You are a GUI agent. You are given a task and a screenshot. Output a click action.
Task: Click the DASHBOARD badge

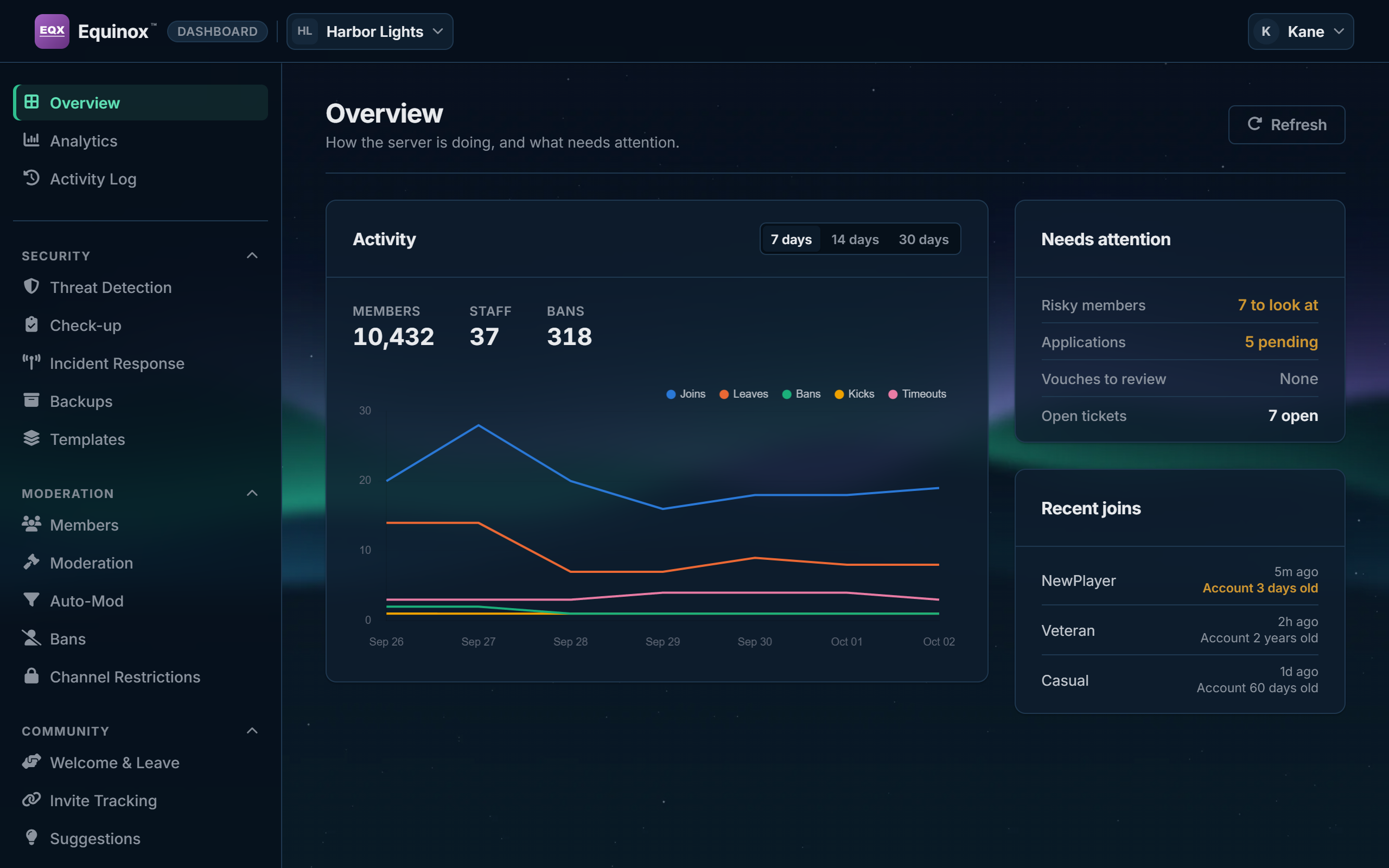pos(218,31)
